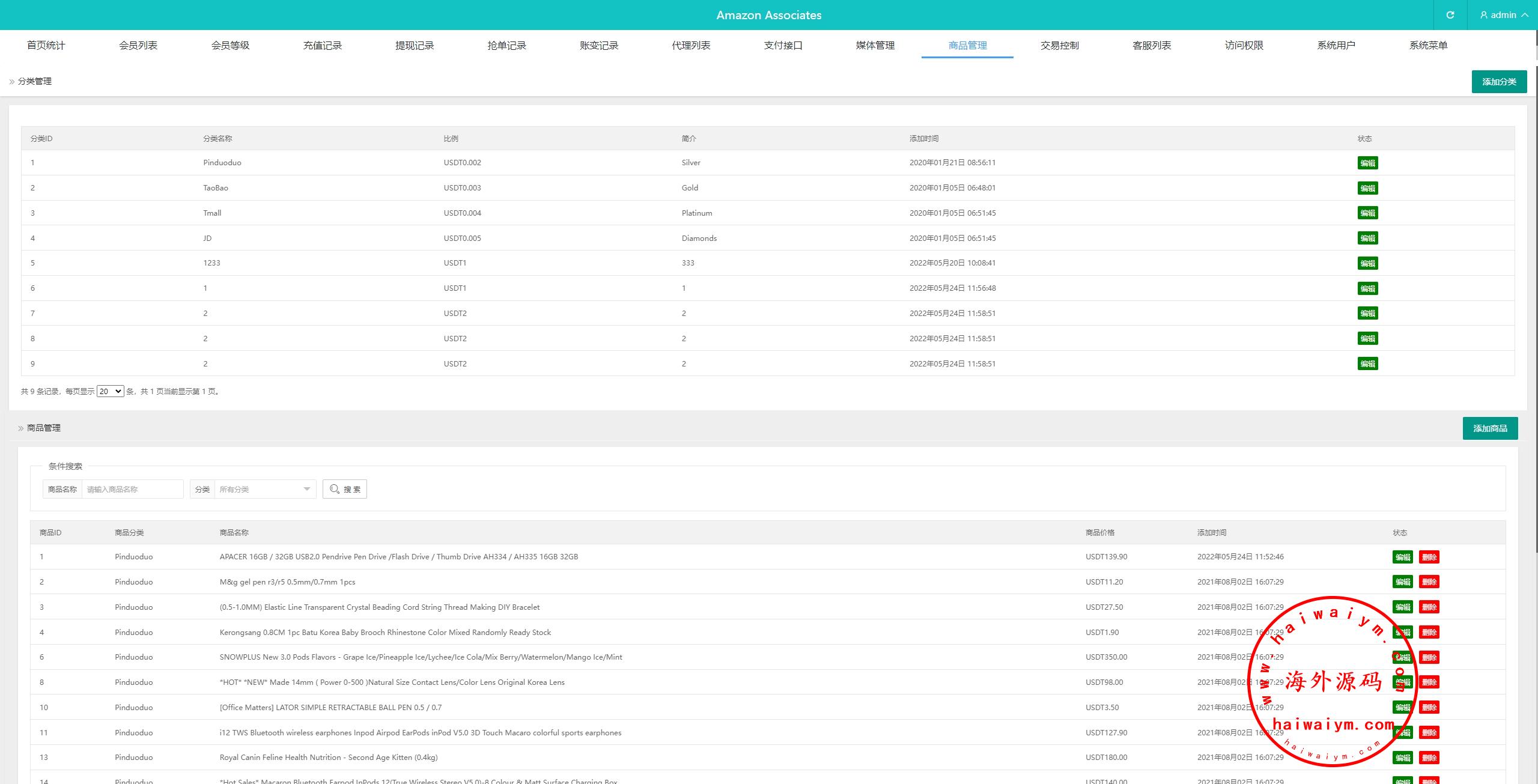Screen dimensions: 1538x784
Task: Open the admin user menu
Action: point(1503,15)
